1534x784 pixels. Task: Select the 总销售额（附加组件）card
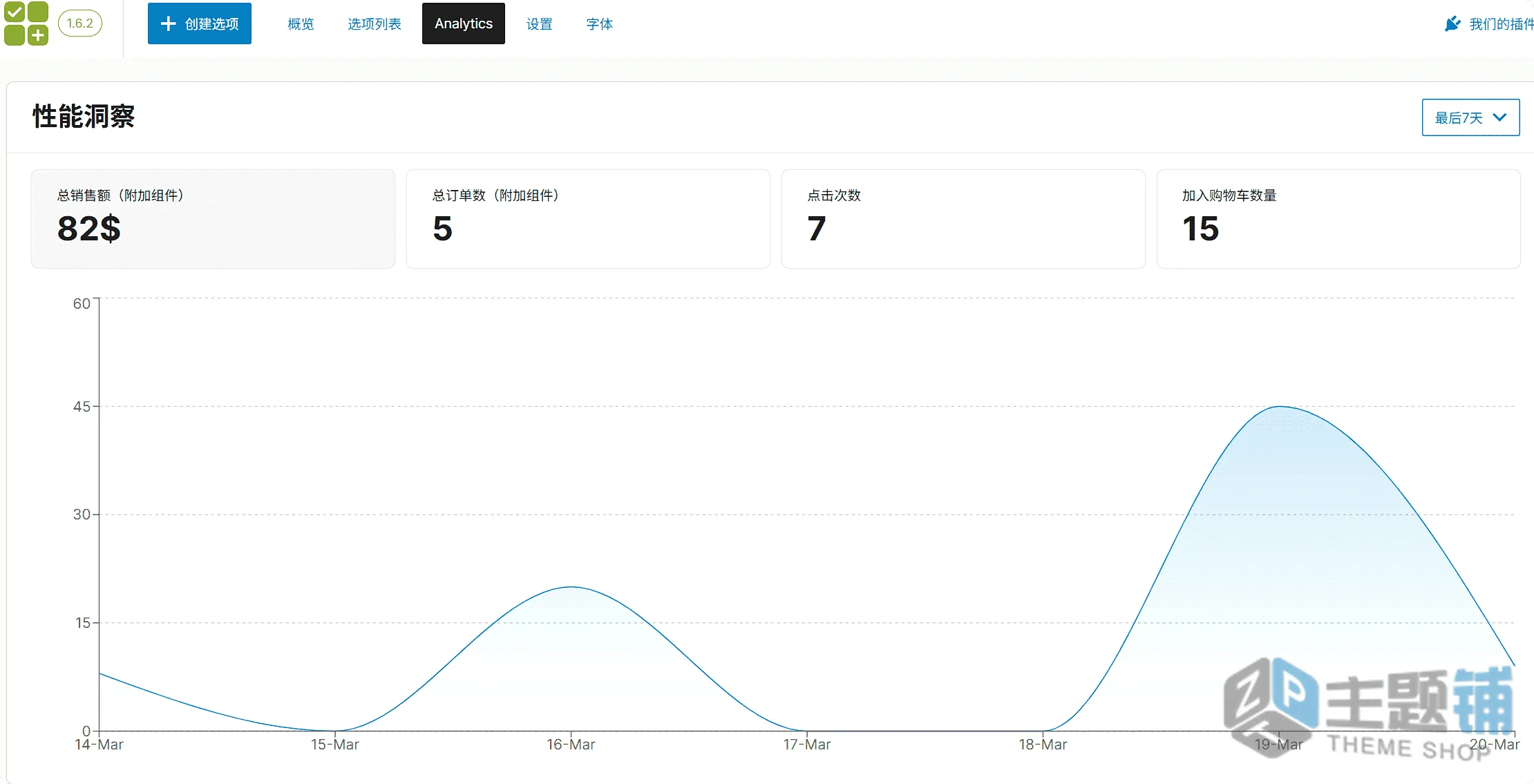213,219
